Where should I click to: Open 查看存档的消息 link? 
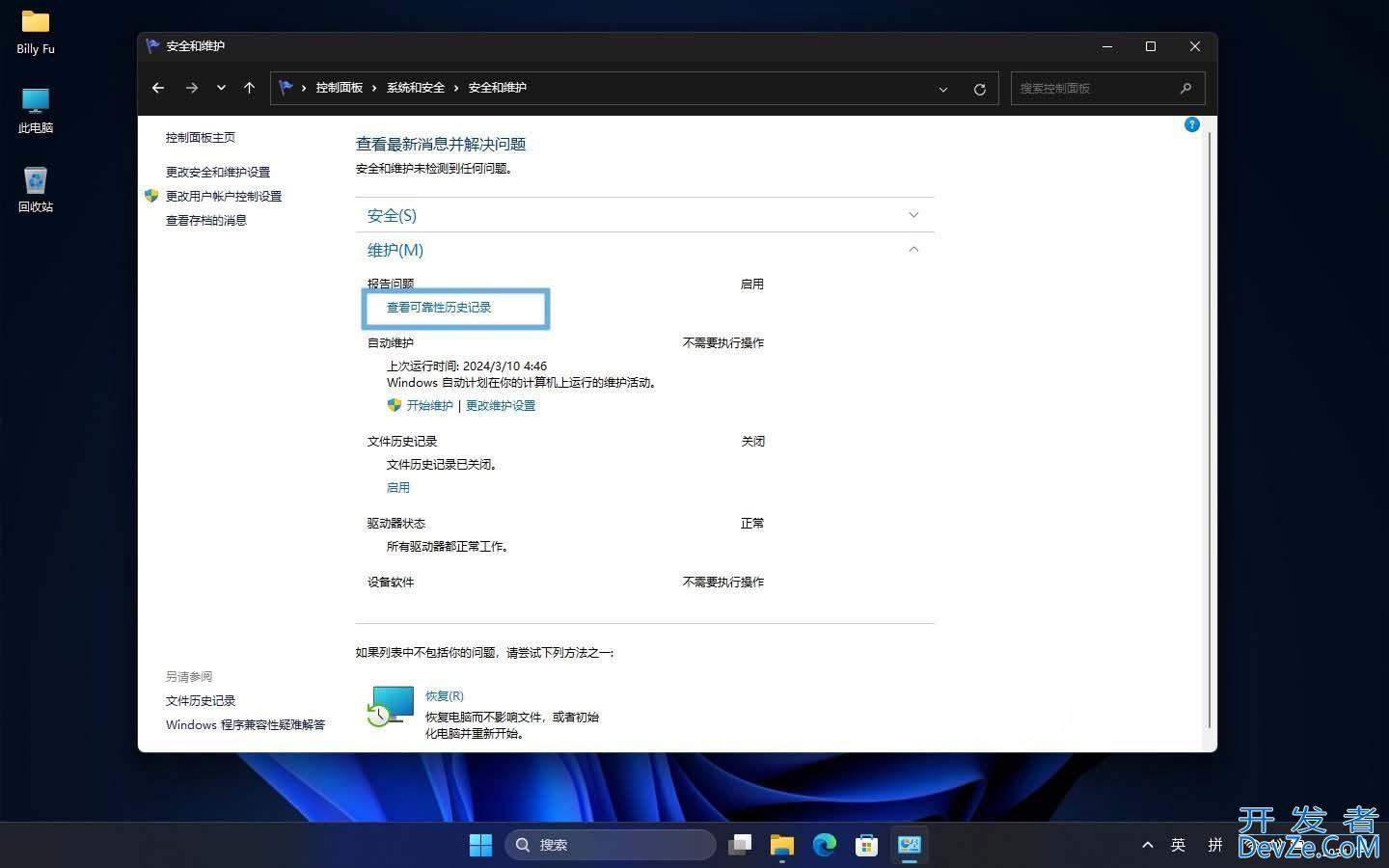click(x=206, y=220)
